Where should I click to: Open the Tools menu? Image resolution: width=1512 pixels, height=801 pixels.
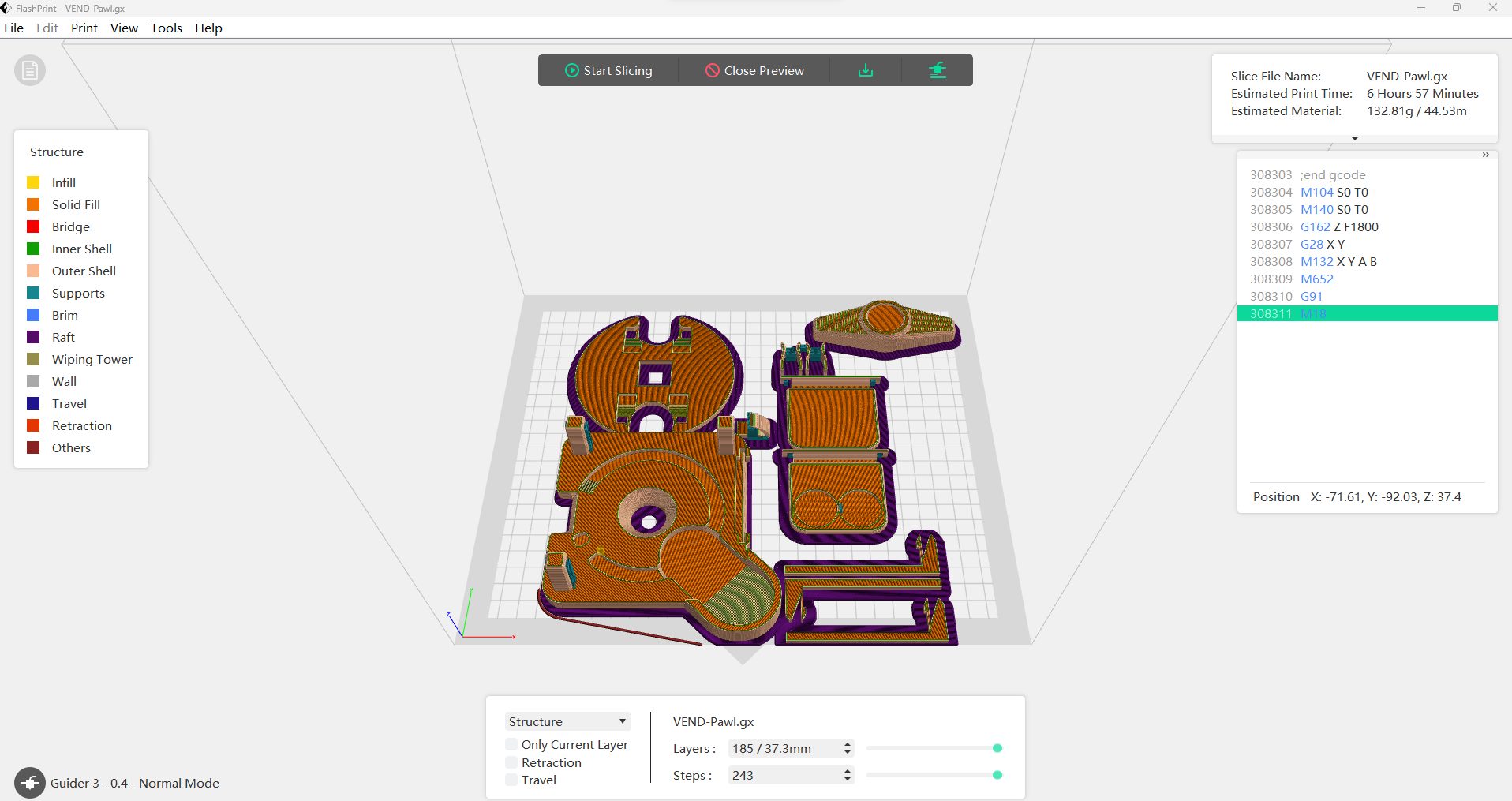pos(166,28)
